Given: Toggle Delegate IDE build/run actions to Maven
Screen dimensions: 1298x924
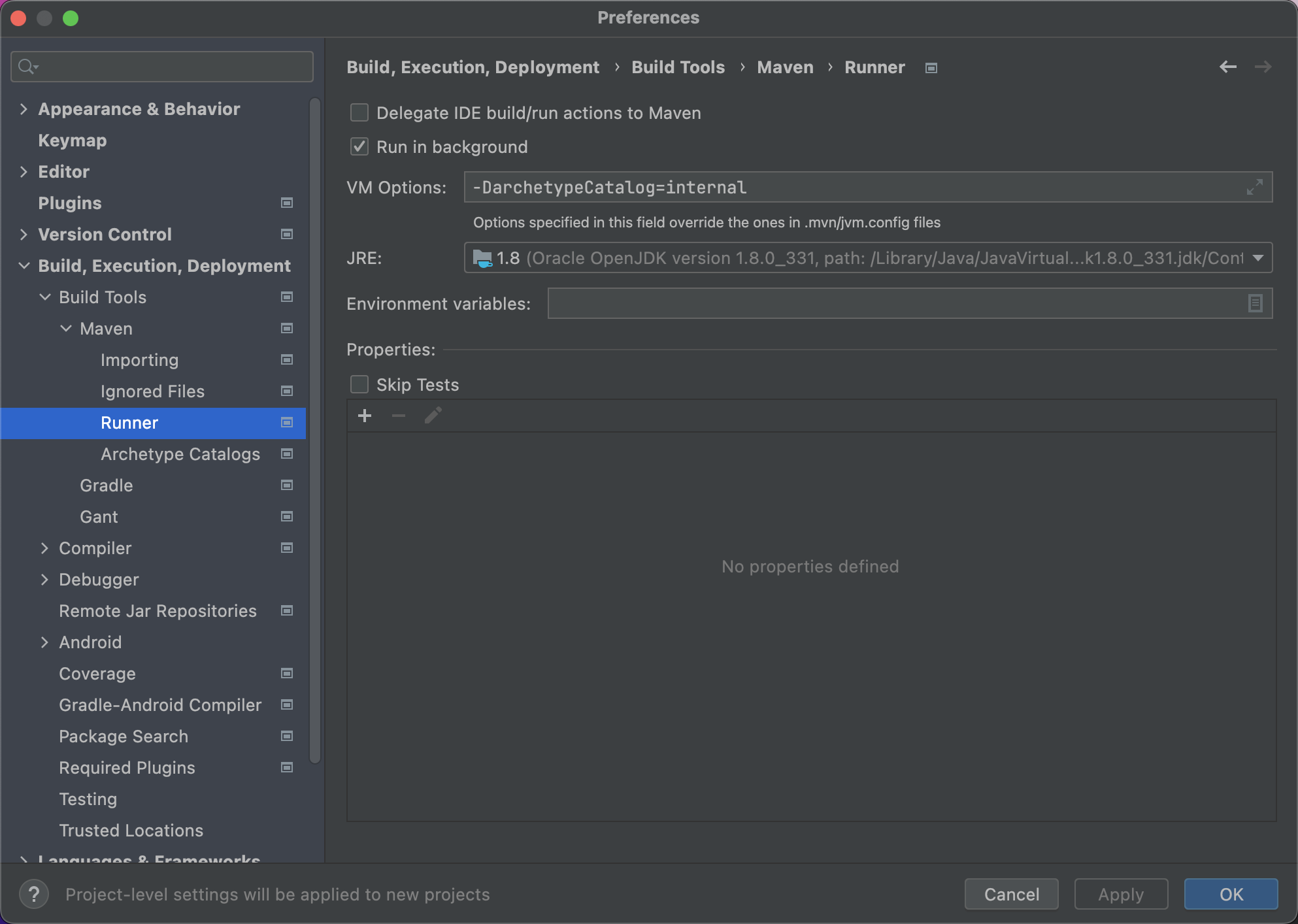Looking at the screenshot, I should pyautogui.click(x=360, y=113).
